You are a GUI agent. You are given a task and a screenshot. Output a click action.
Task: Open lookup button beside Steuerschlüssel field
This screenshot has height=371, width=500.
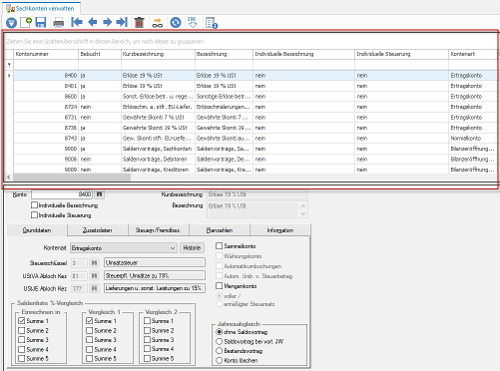click(94, 263)
